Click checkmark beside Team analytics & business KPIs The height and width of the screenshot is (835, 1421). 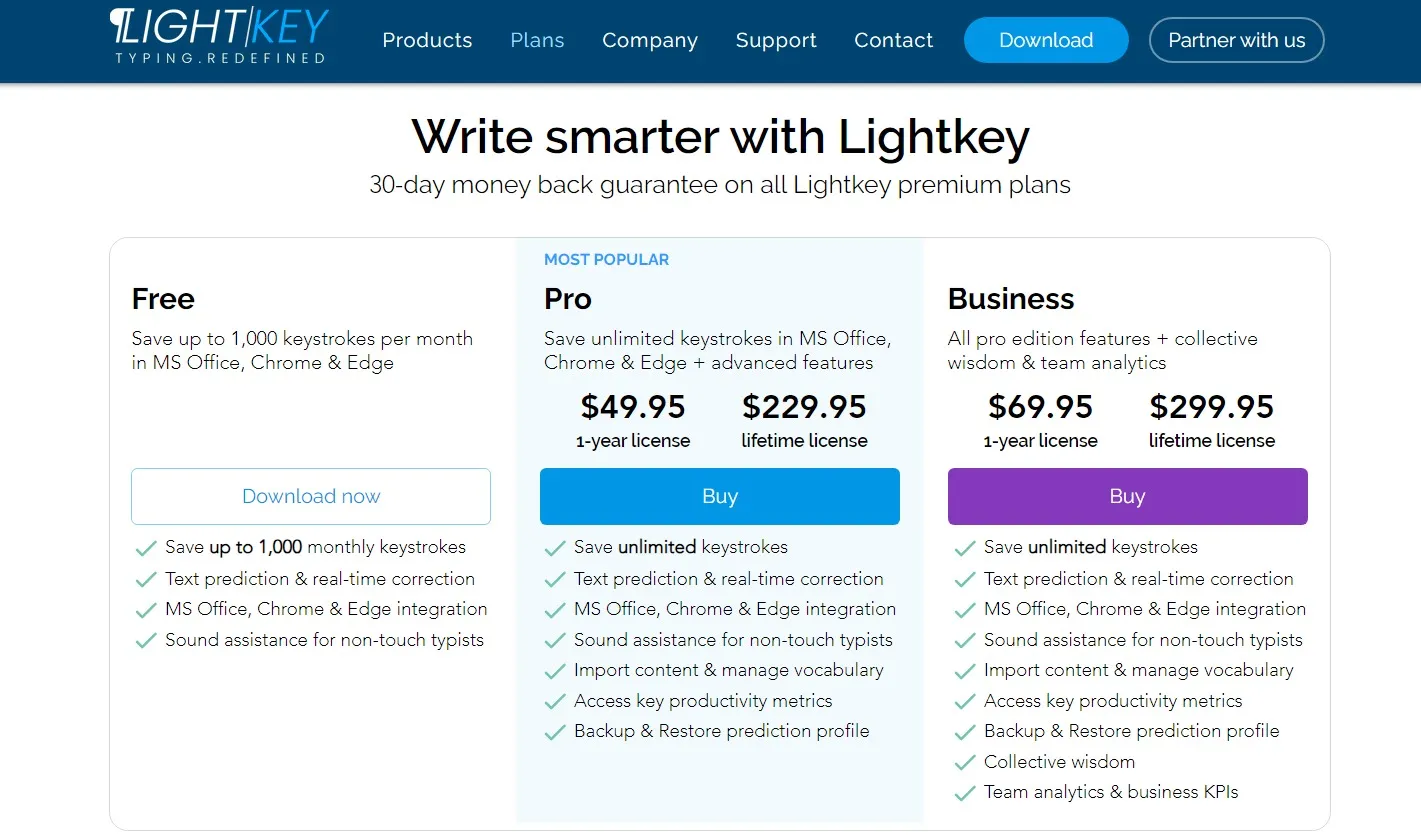(965, 794)
